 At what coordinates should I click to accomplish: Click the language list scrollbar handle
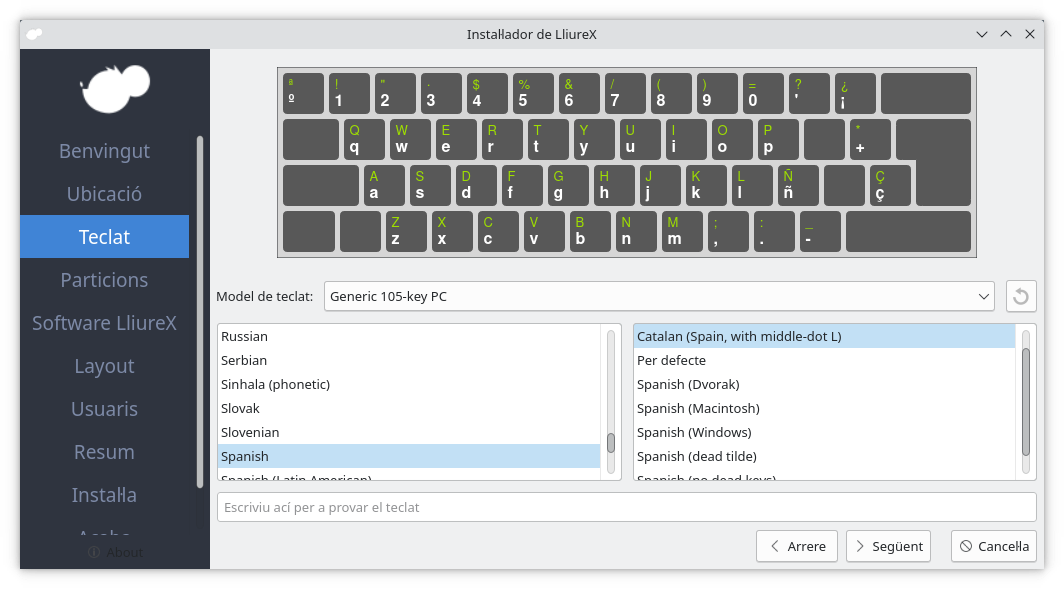[611, 442]
